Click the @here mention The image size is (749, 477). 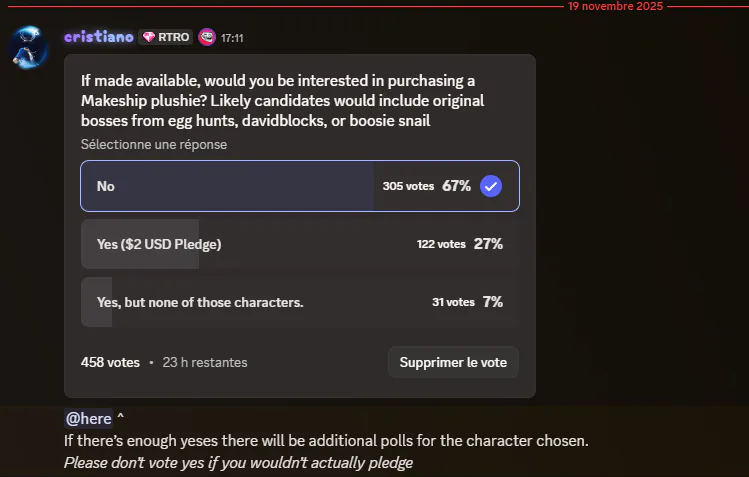tap(88, 418)
